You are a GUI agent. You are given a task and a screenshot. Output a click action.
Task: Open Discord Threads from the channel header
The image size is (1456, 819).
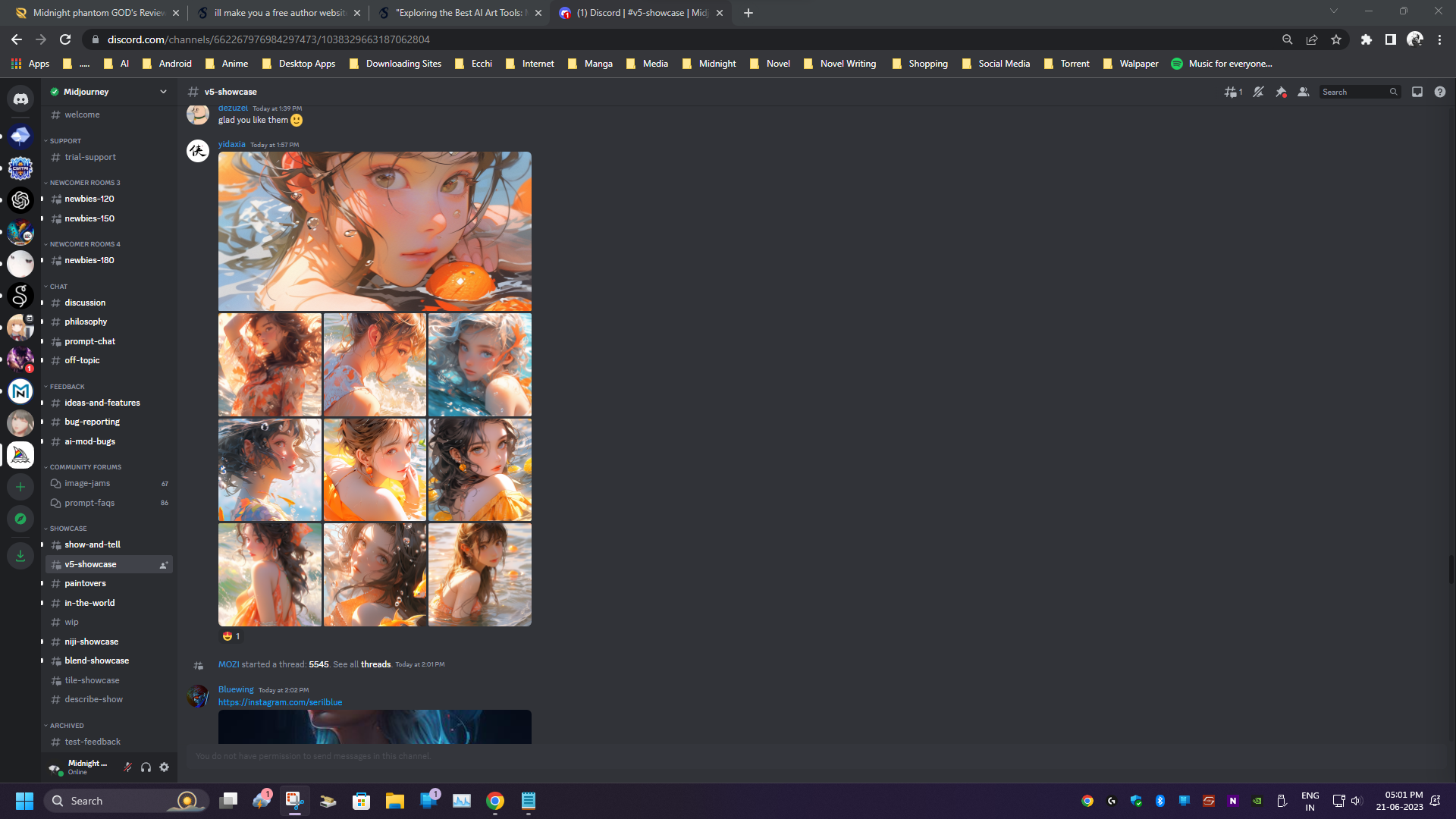[x=1232, y=92]
